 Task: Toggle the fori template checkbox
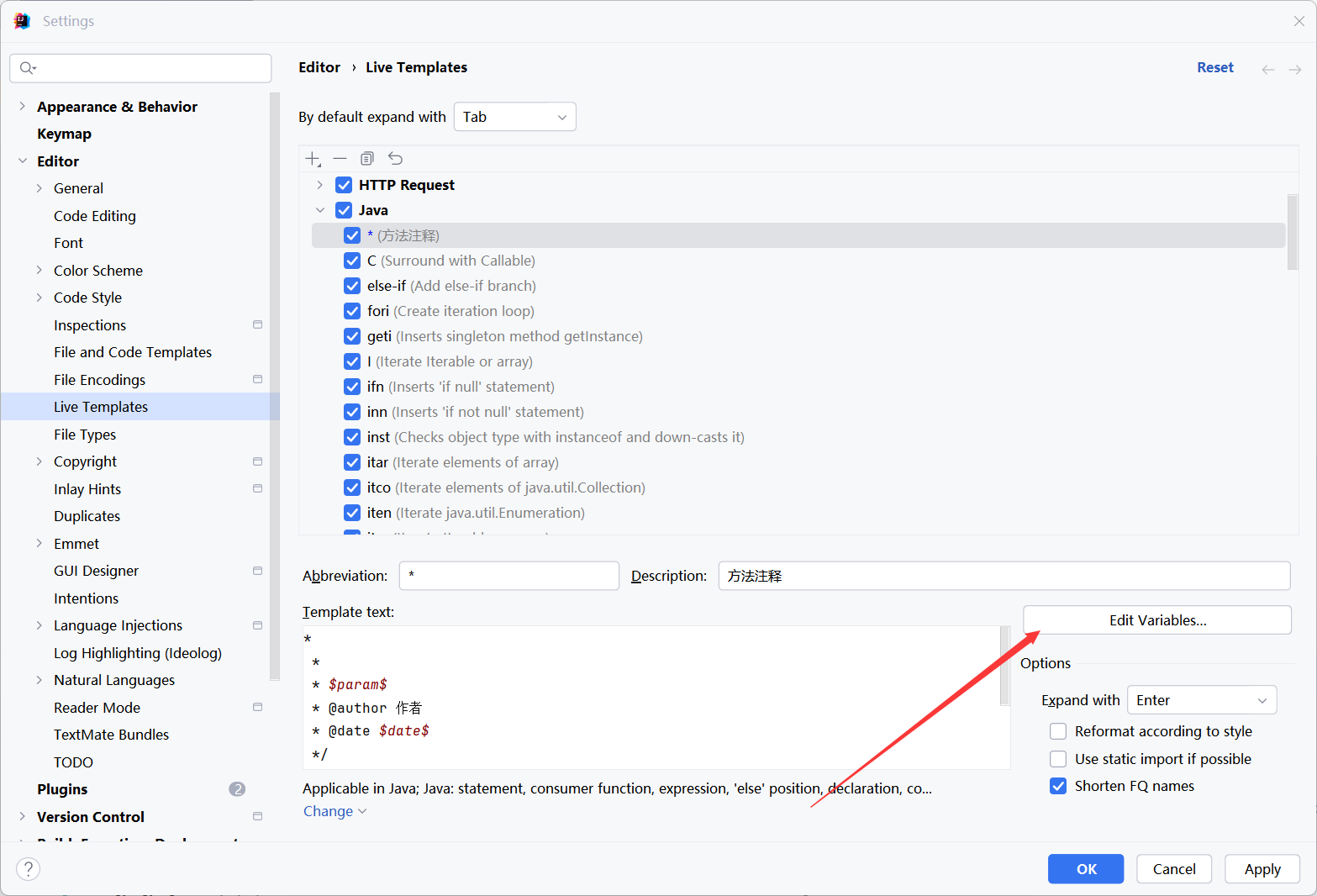[352, 311]
